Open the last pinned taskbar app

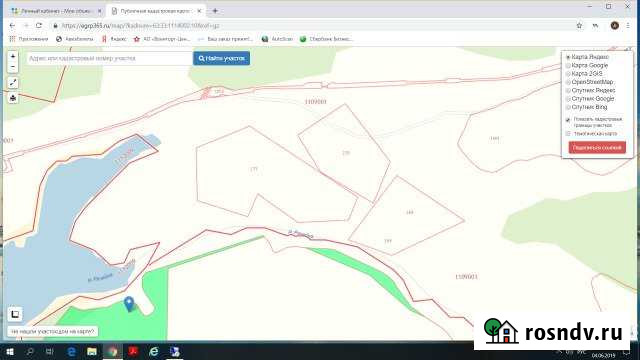175,351
